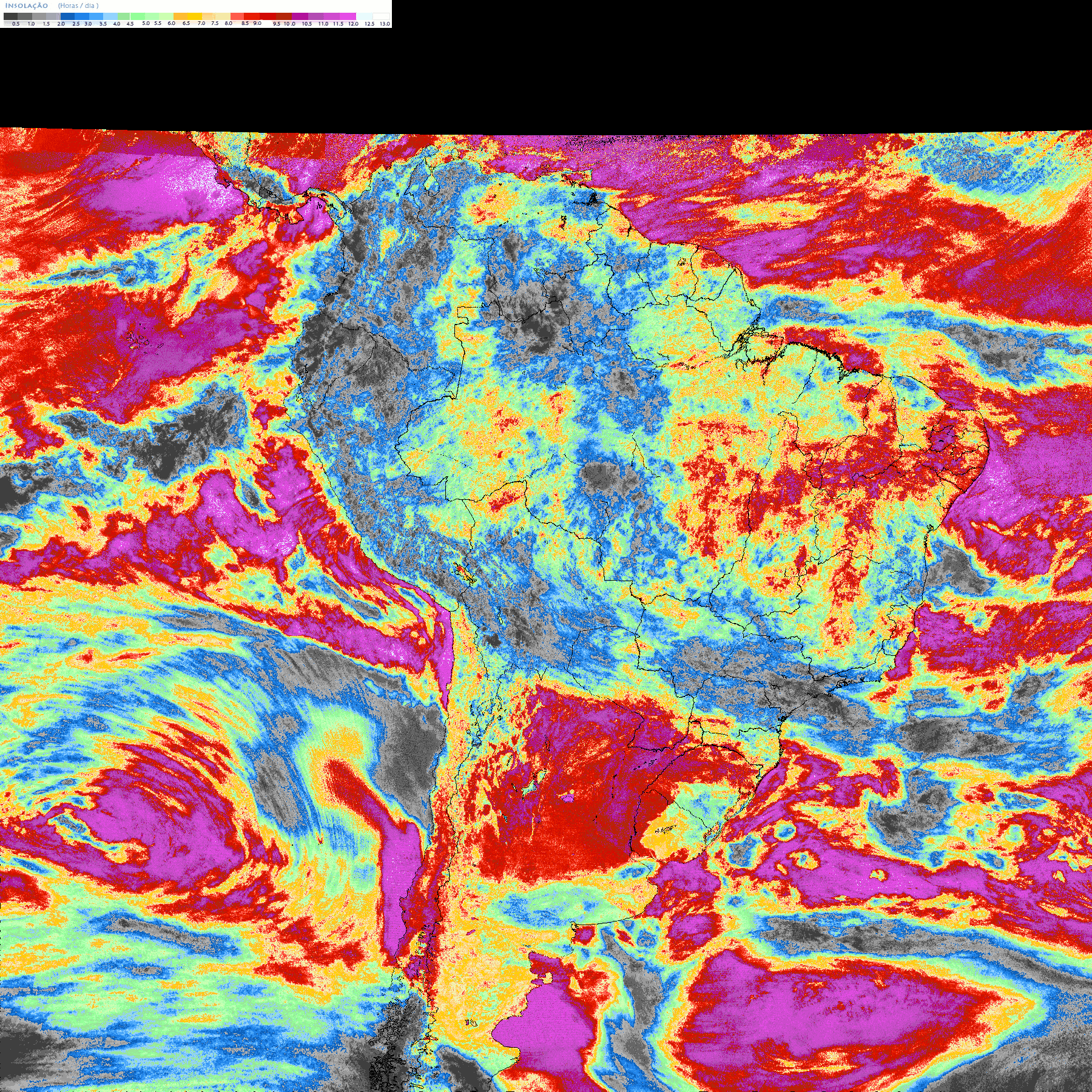Click the 13.0 scale label
This screenshot has width=1092, height=1092.
tap(385, 24)
